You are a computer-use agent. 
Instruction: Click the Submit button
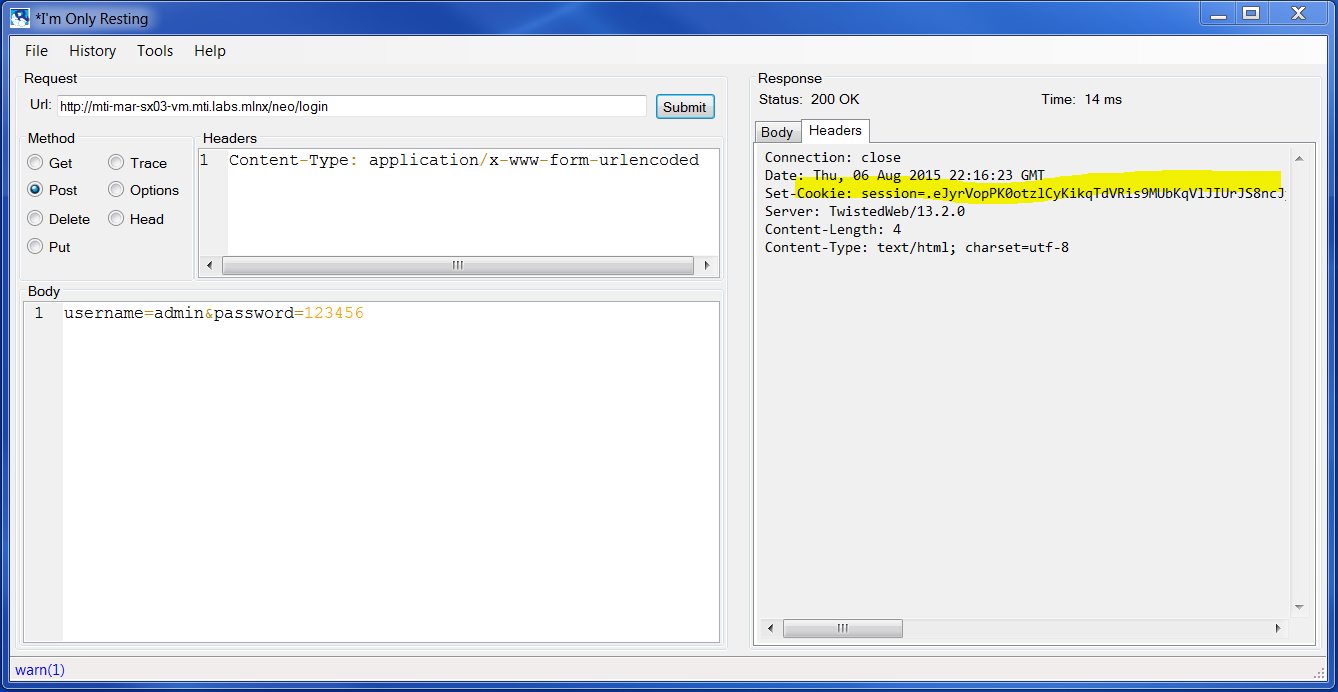point(684,106)
